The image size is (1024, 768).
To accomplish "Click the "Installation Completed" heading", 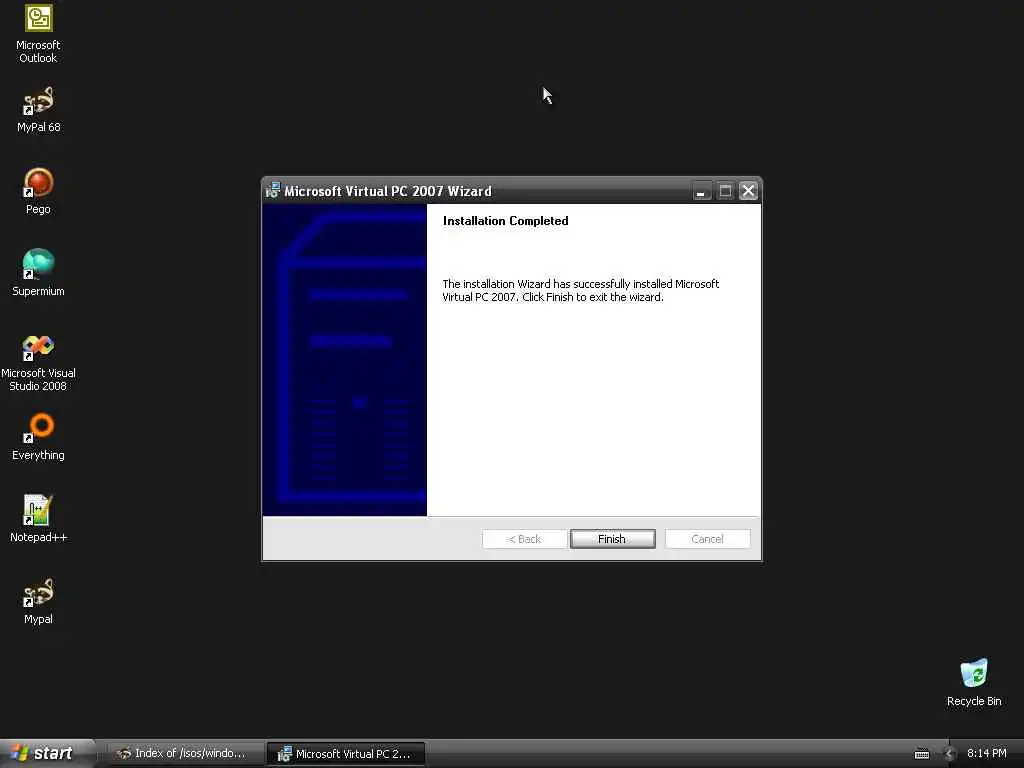I will (x=505, y=221).
